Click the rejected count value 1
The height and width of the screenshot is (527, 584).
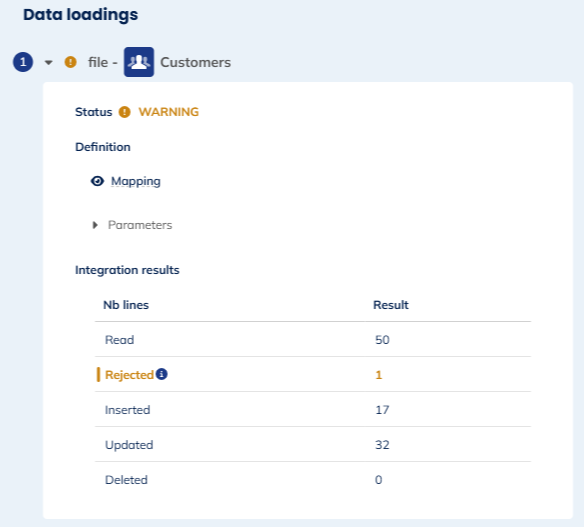point(379,375)
